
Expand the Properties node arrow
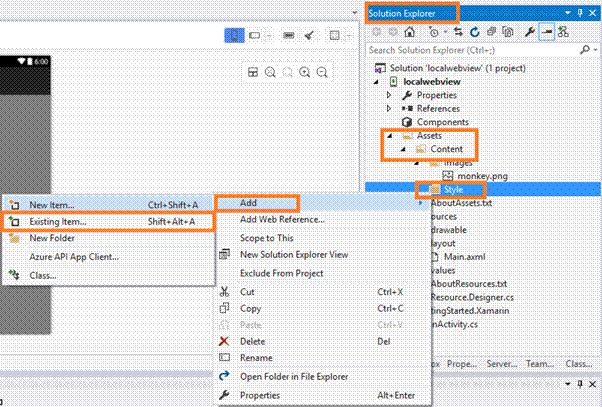(x=389, y=95)
